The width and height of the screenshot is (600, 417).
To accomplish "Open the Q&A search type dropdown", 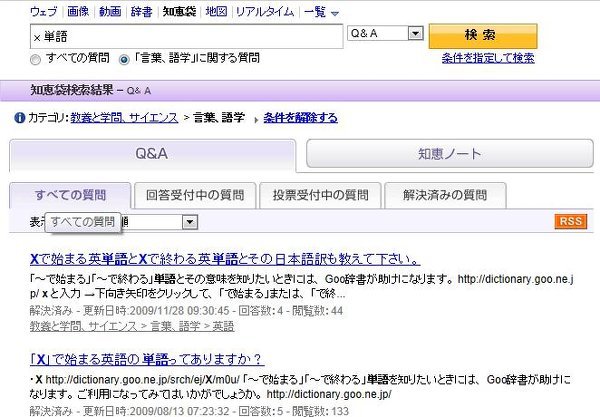I will point(387,34).
